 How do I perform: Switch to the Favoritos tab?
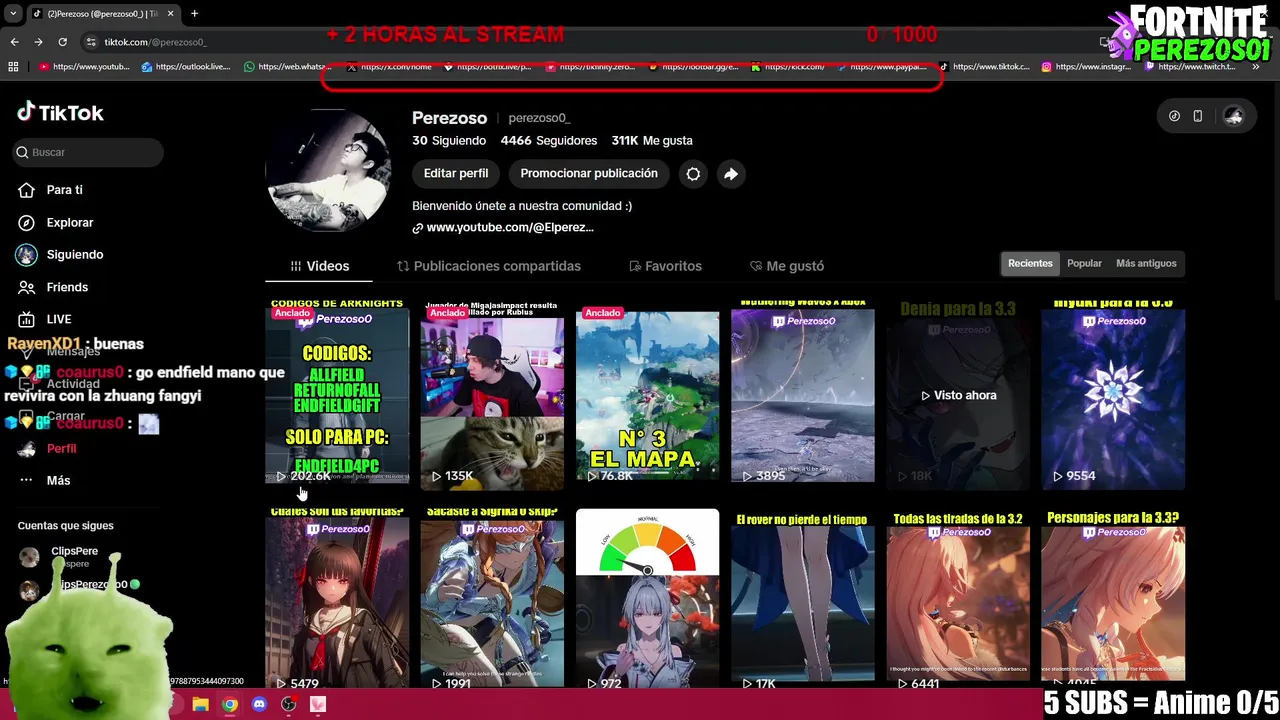pos(665,266)
